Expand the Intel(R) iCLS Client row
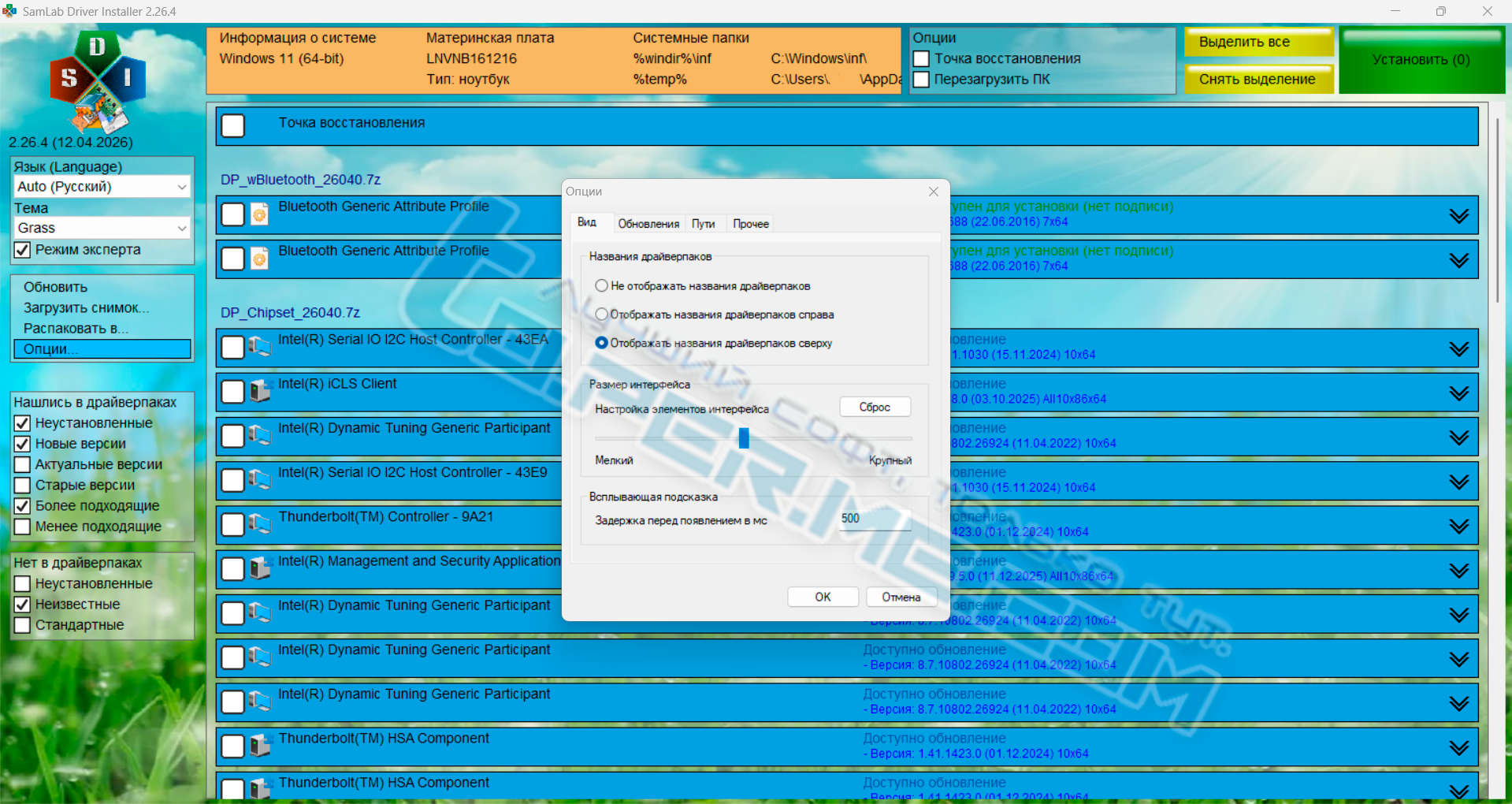The width and height of the screenshot is (1512, 804). pyautogui.click(x=1459, y=393)
